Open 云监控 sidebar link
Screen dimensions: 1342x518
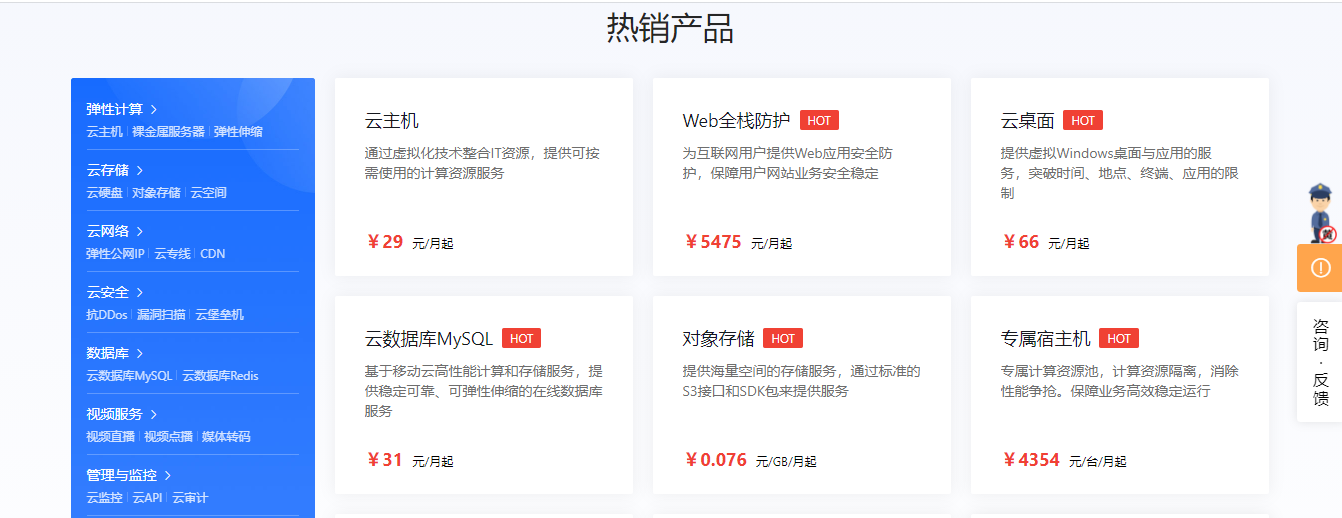pyautogui.click(x=104, y=497)
